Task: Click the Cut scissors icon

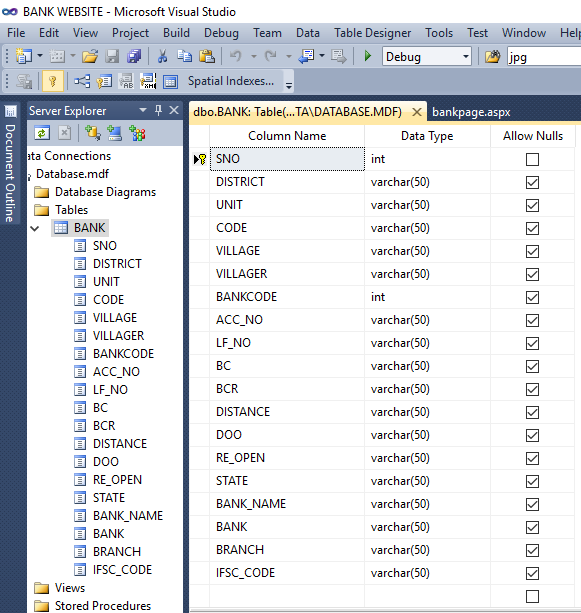Action: click(162, 57)
